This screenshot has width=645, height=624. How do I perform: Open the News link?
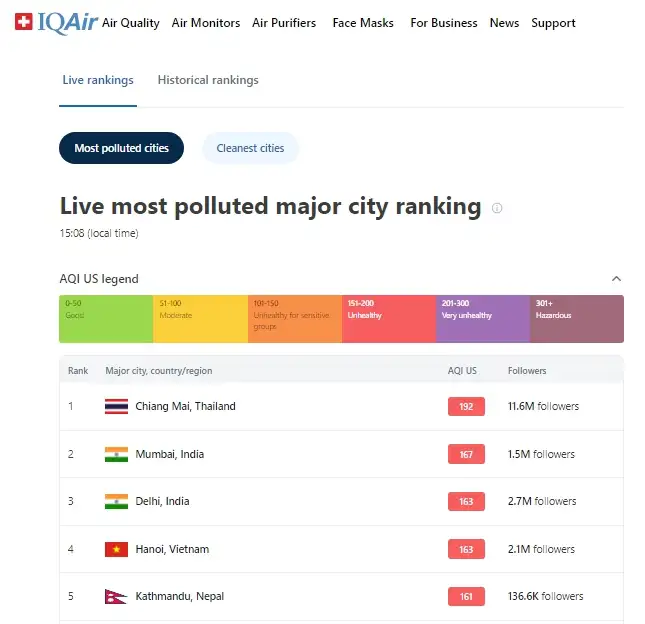[x=504, y=23]
